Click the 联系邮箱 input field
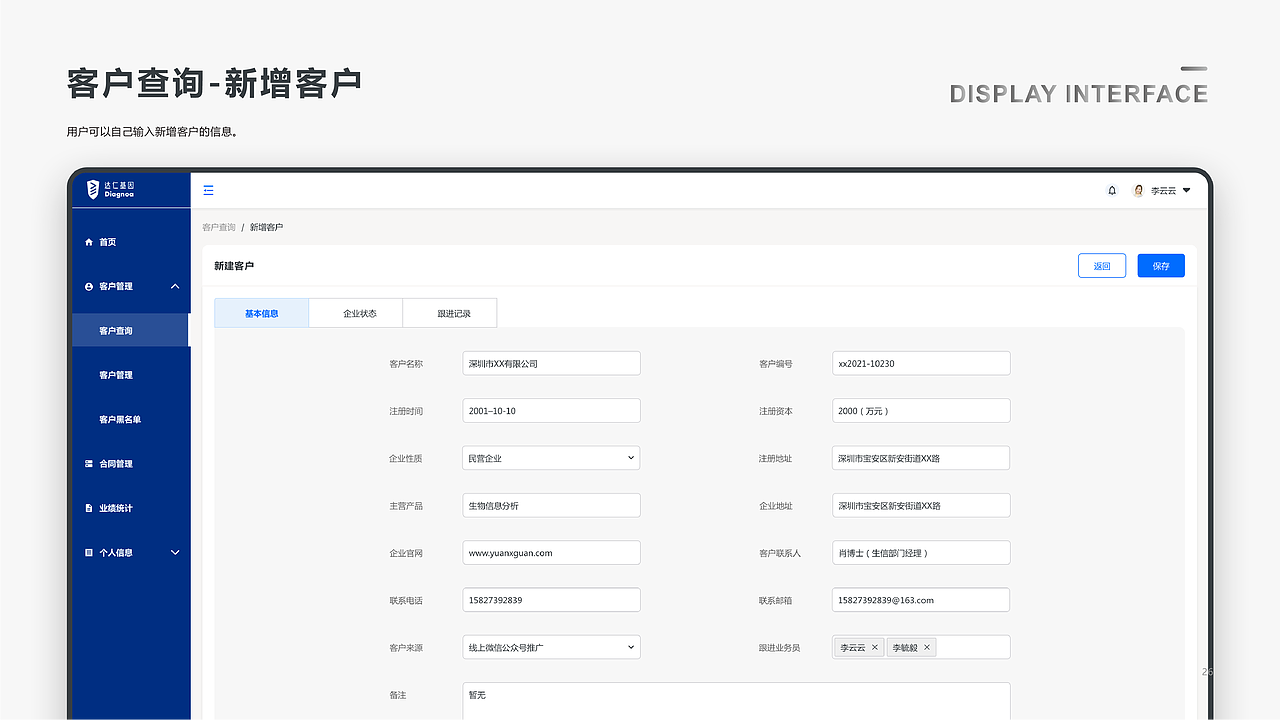 [921, 600]
